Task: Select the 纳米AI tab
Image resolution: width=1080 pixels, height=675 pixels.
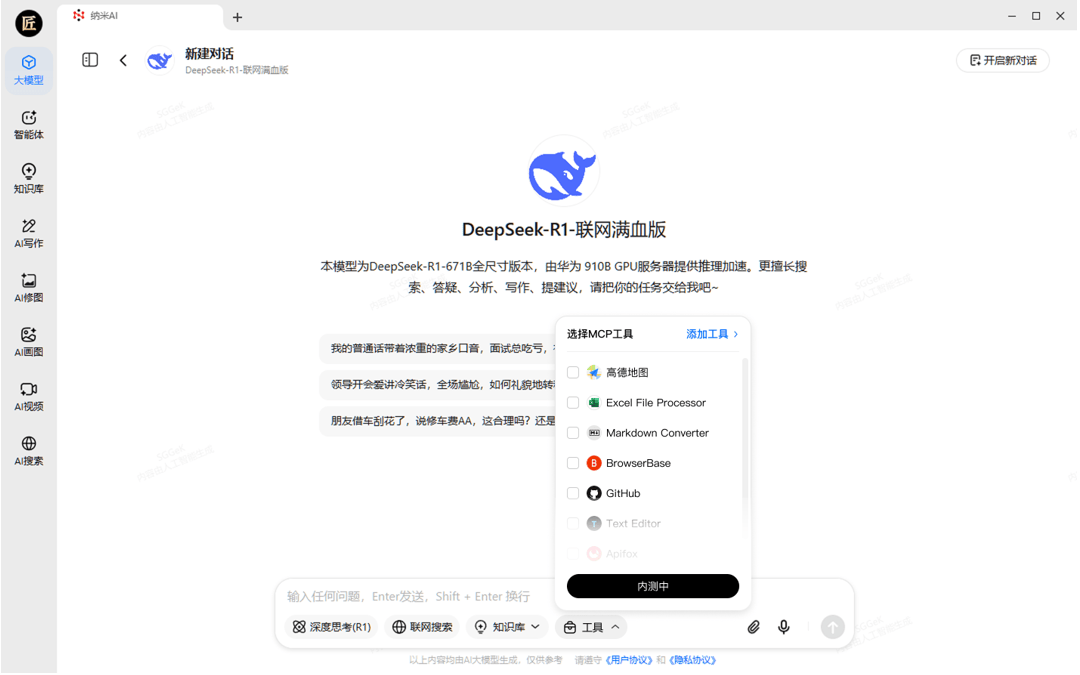Action: (x=140, y=16)
